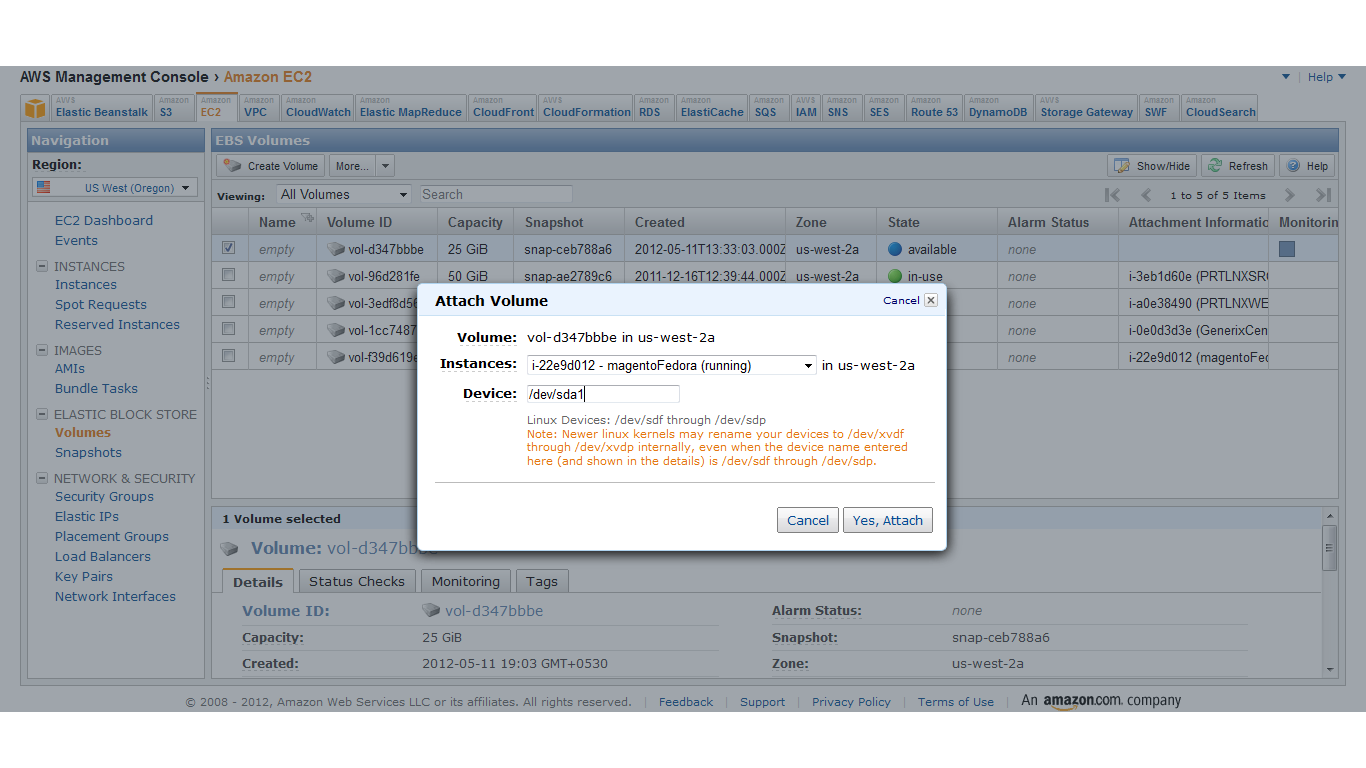Click the Device input field
This screenshot has width=1366, height=768.
coord(603,394)
